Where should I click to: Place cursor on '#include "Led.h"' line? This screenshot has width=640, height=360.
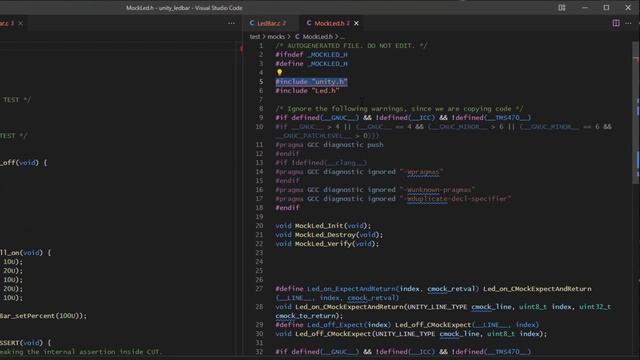[x=307, y=91]
